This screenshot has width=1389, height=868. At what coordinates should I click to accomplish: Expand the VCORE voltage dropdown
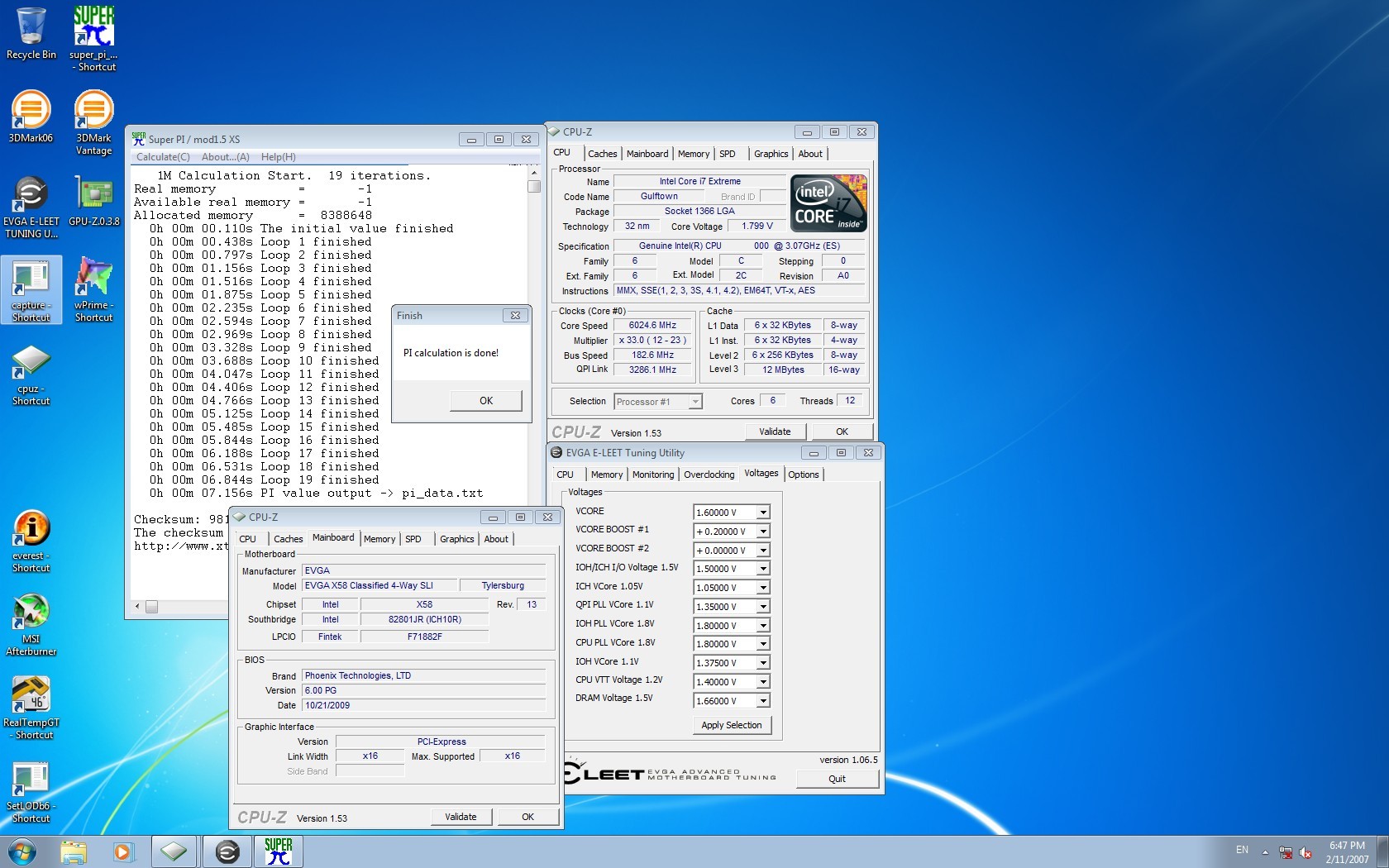point(763,513)
